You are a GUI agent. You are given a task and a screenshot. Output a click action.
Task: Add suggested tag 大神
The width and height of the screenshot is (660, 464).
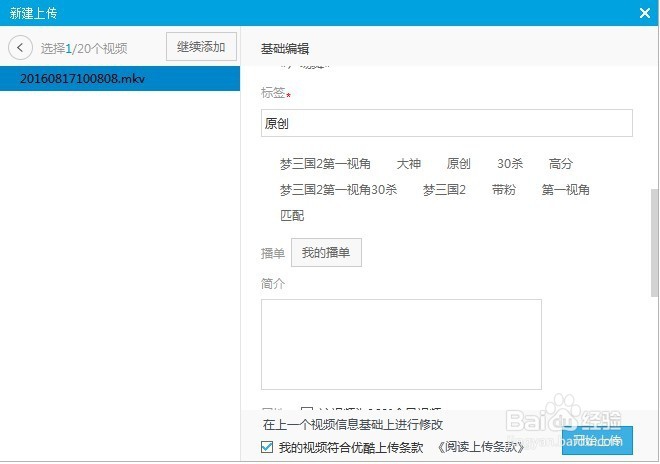point(409,164)
